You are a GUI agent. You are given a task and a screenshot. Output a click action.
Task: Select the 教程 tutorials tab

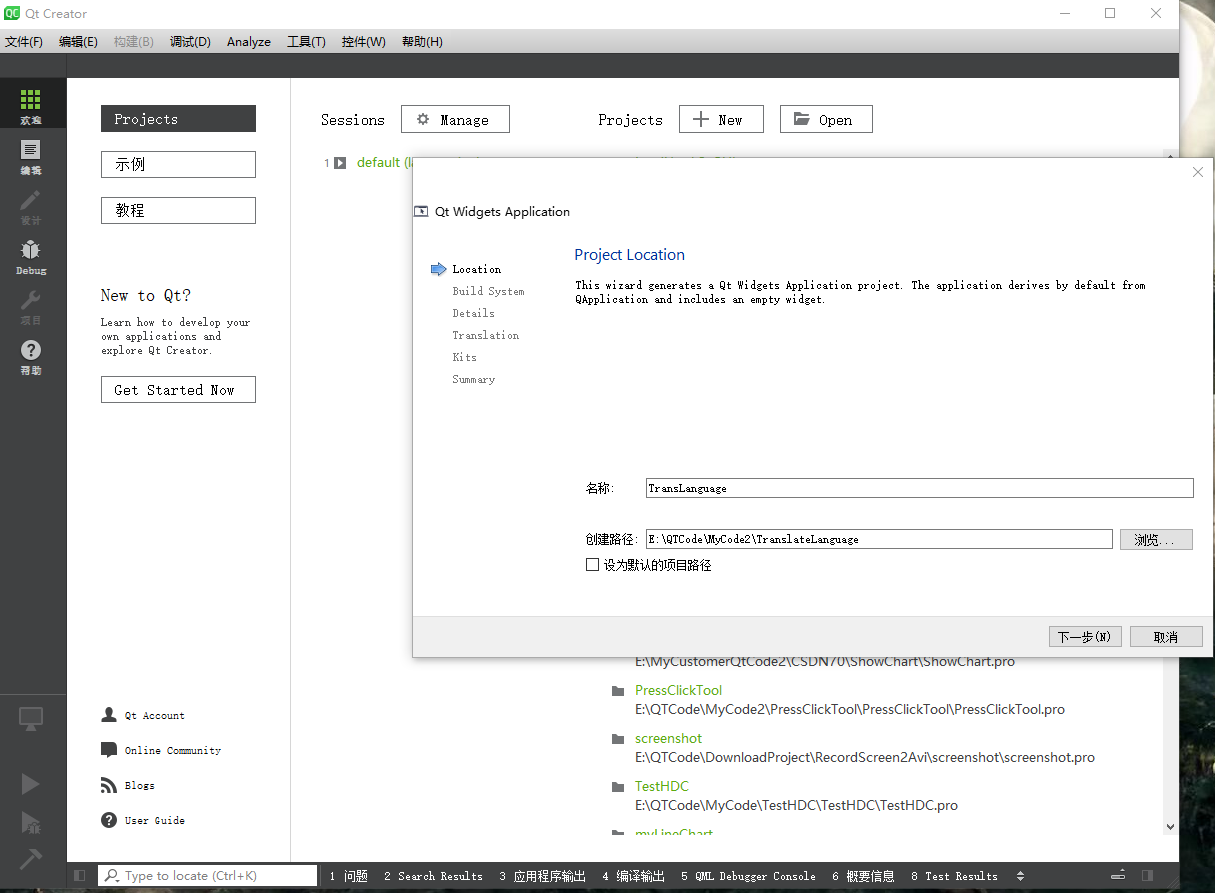178,210
